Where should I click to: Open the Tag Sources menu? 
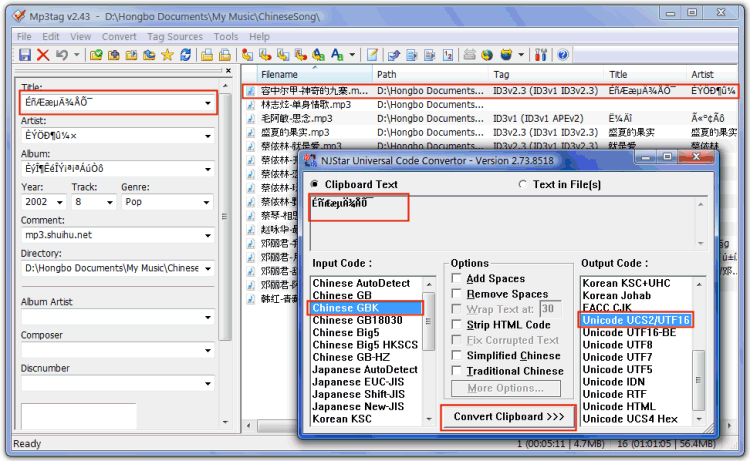click(175, 36)
